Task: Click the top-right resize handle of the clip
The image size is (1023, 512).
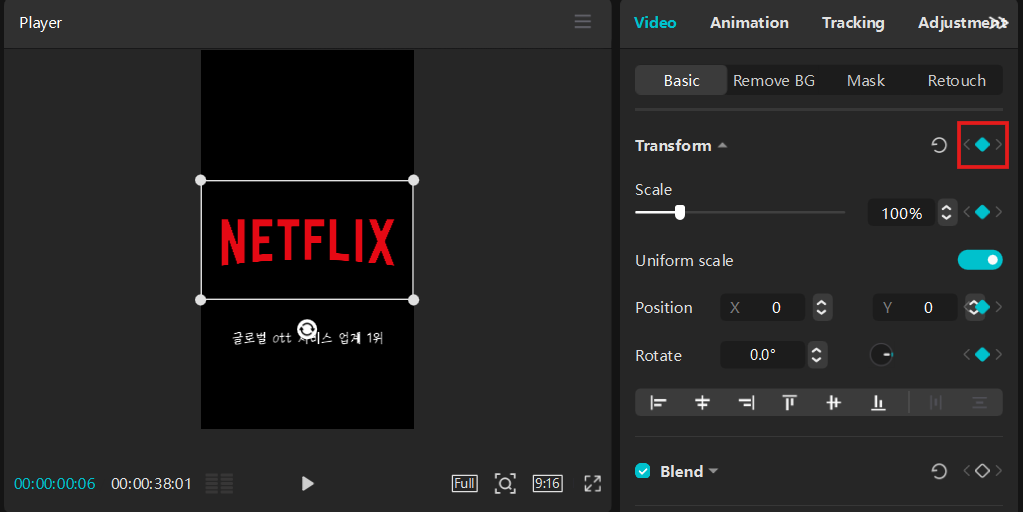Action: 414,180
